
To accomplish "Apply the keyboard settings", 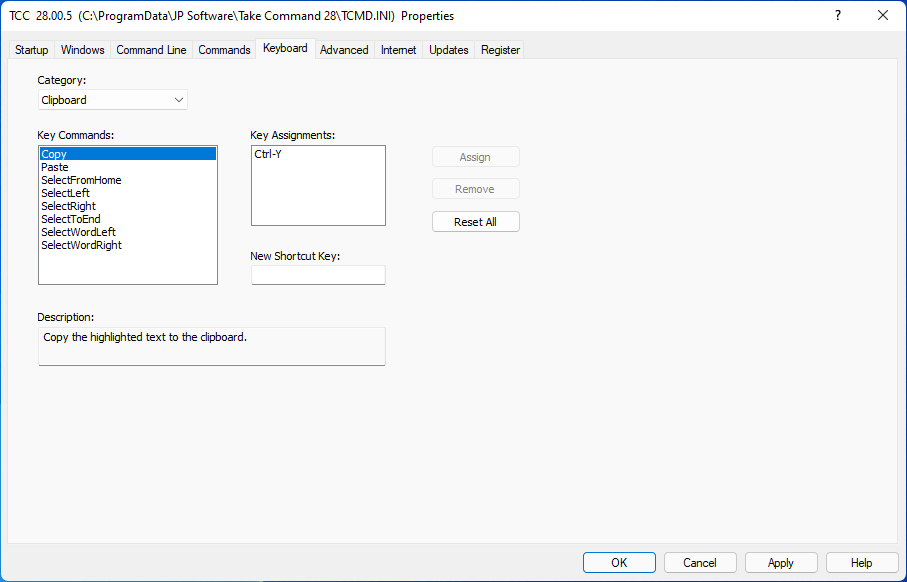I will point(781,562).
